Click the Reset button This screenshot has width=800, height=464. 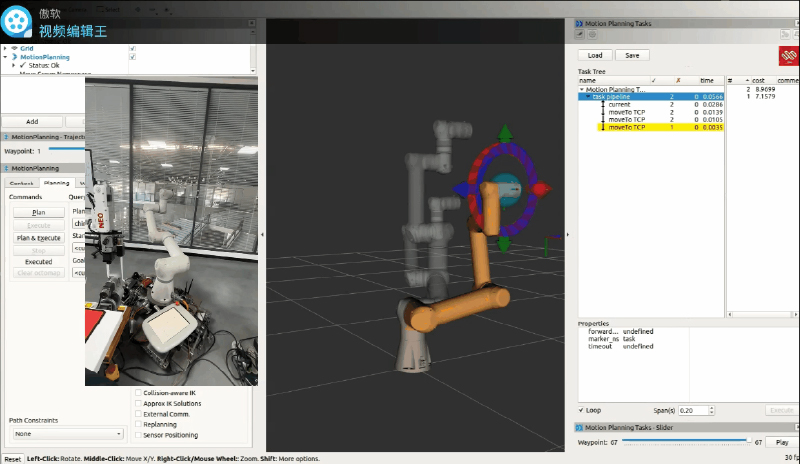(x=13, y=459)
